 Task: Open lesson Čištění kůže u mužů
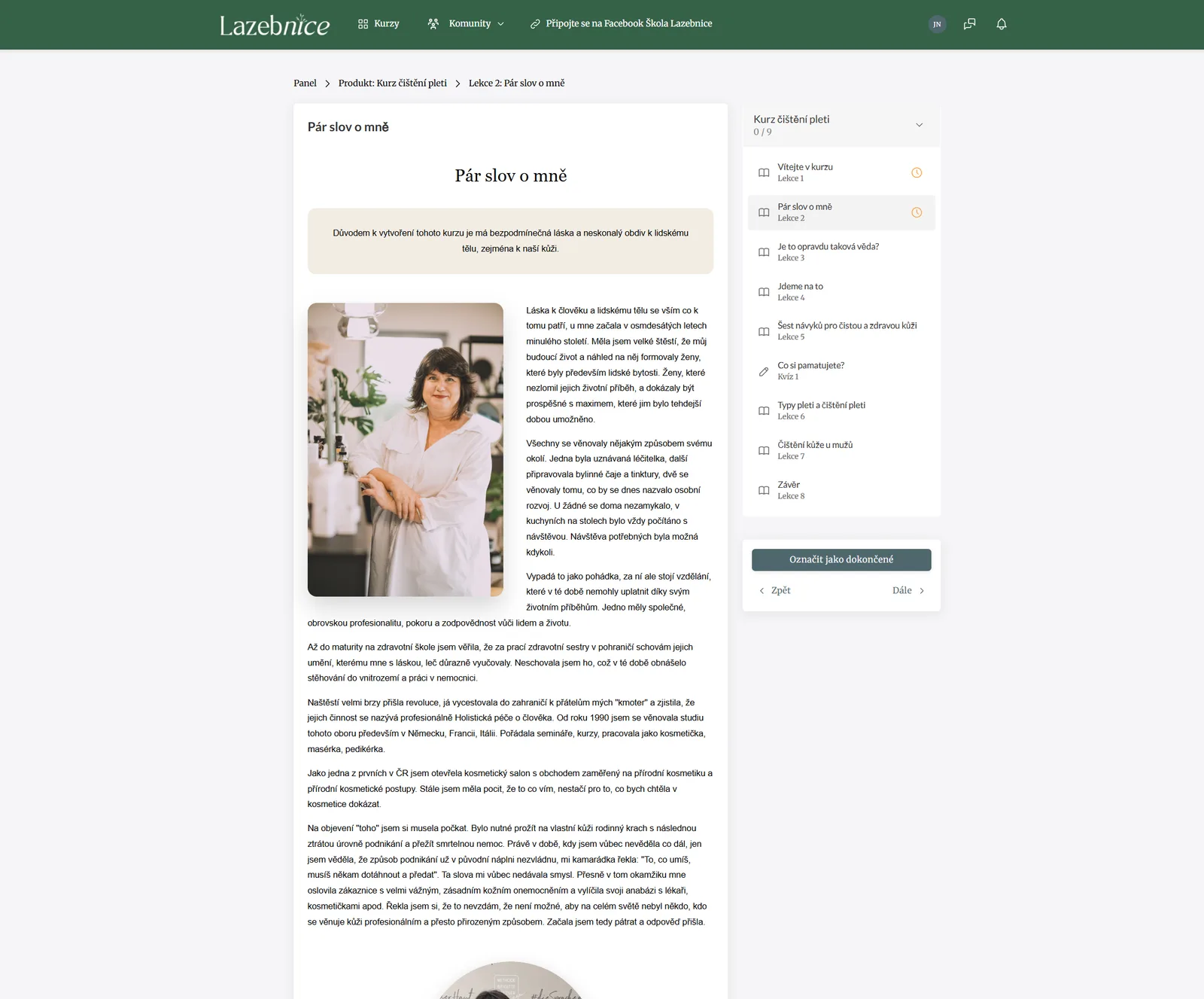click(841, 451)
